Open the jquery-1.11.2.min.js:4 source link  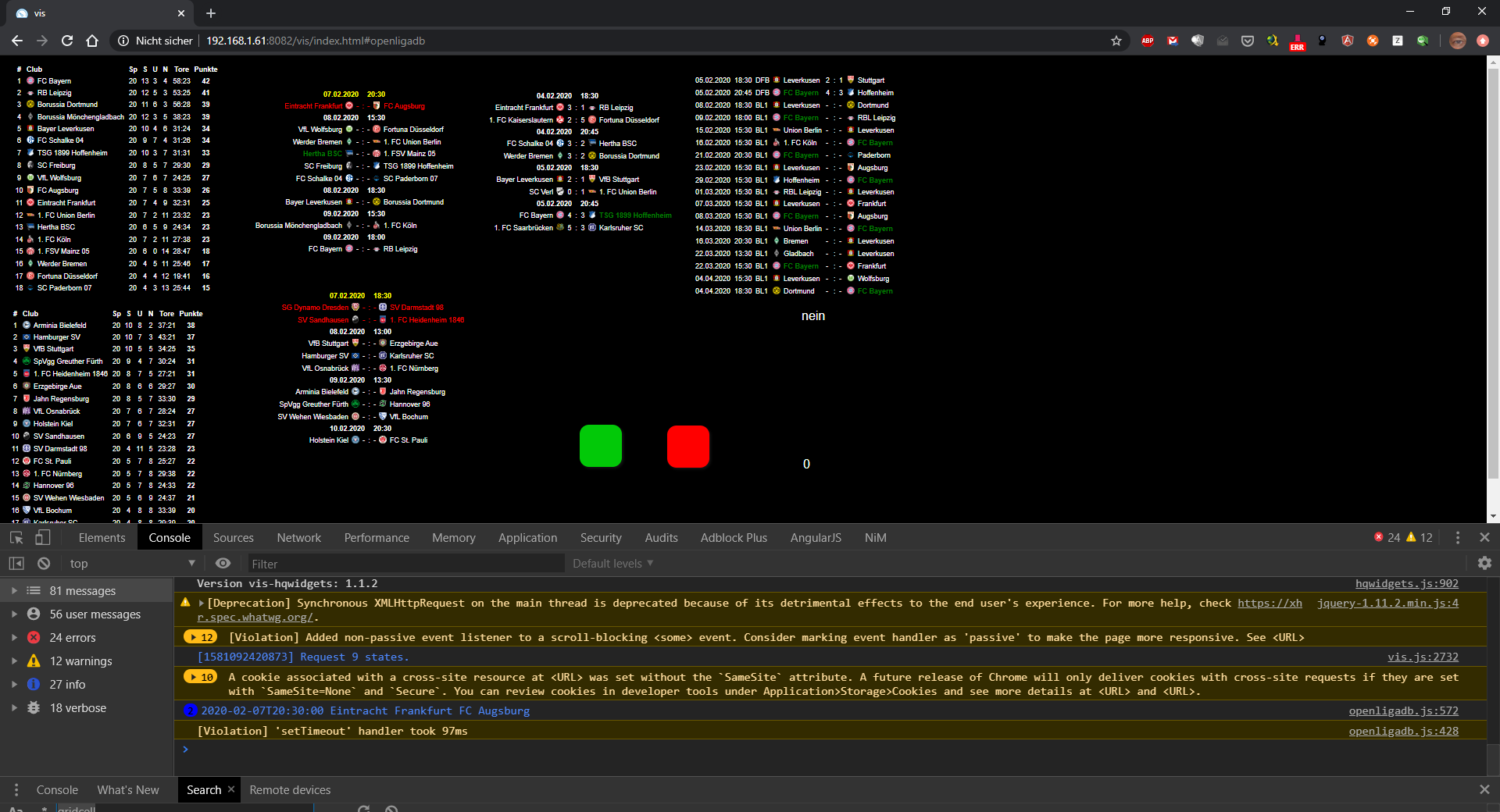[x=1387, y=603]
